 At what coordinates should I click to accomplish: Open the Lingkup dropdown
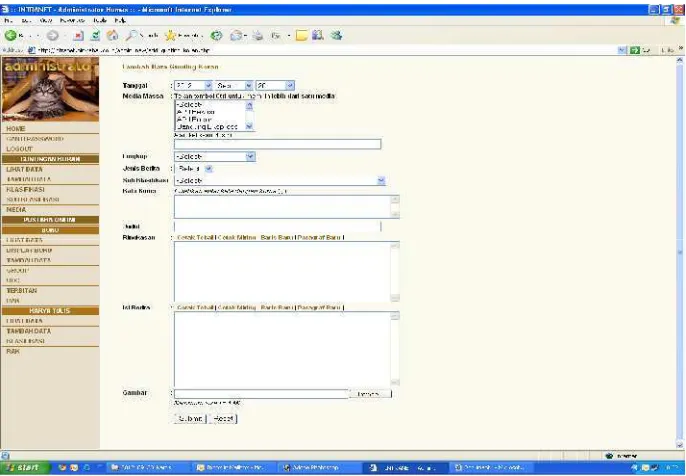(x=214, y=156)
